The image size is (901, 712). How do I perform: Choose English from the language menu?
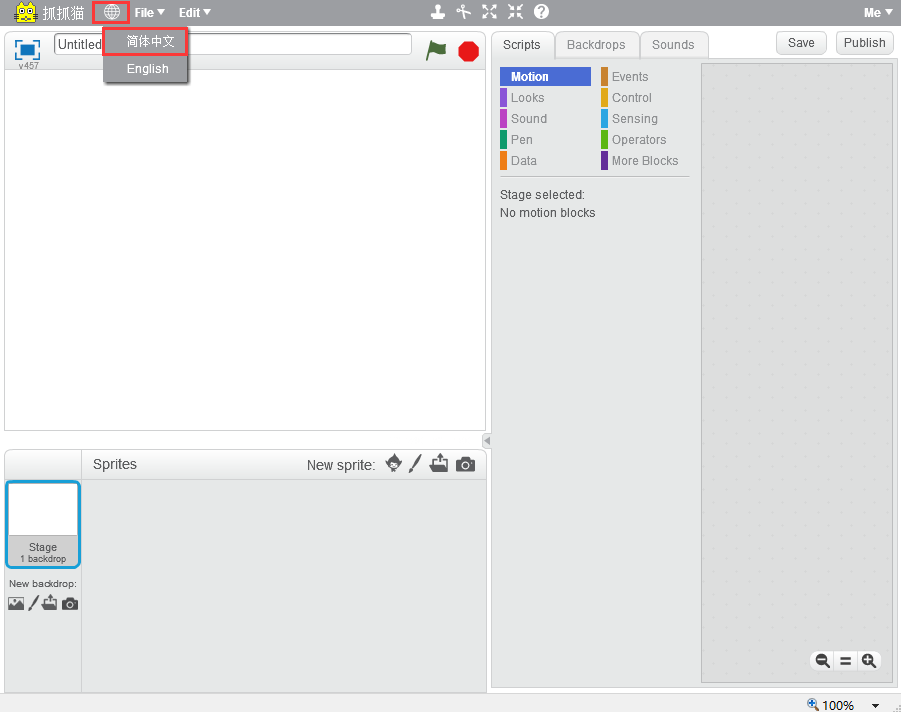tap(147, 69)
